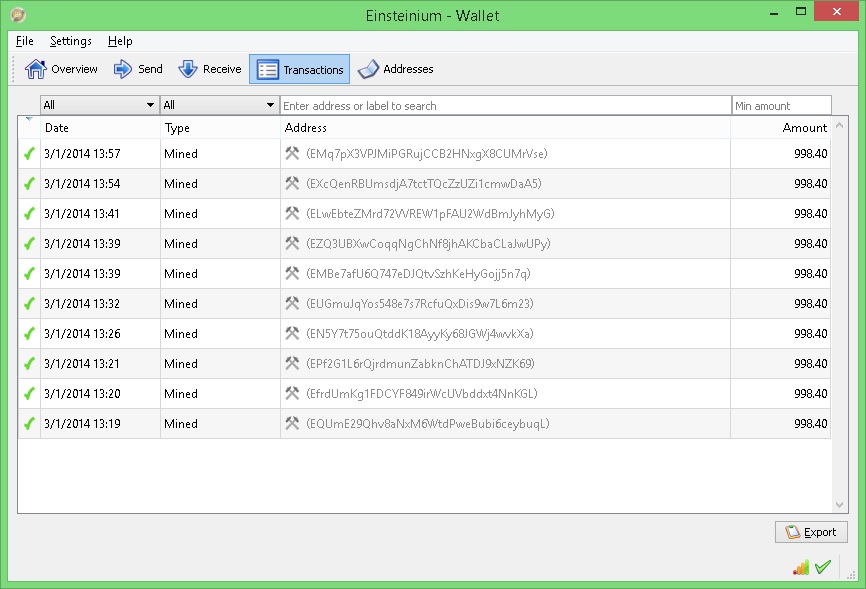Click mining pickaxe icon beside EXcQenRB address
This screenshot has width=866, height=589.
pos(292,183)
